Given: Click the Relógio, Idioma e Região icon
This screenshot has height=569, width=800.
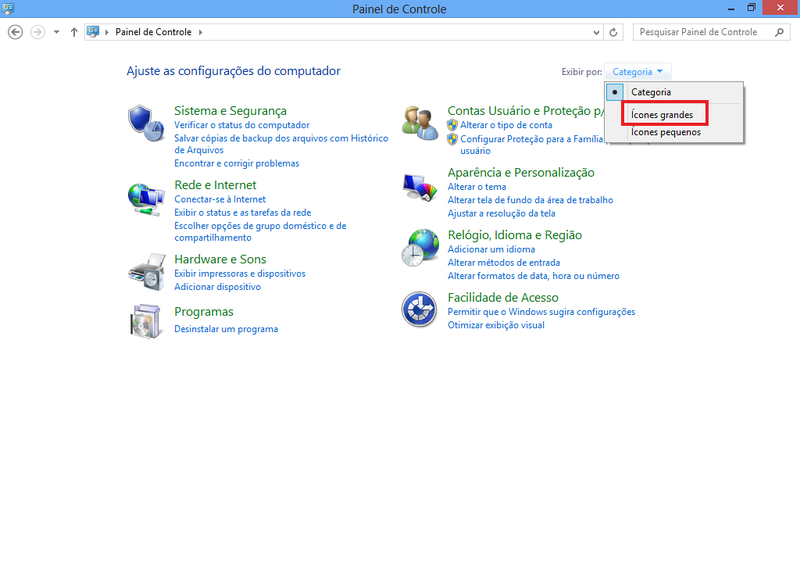Looking at the screenshot, I should tap(420, 248).
